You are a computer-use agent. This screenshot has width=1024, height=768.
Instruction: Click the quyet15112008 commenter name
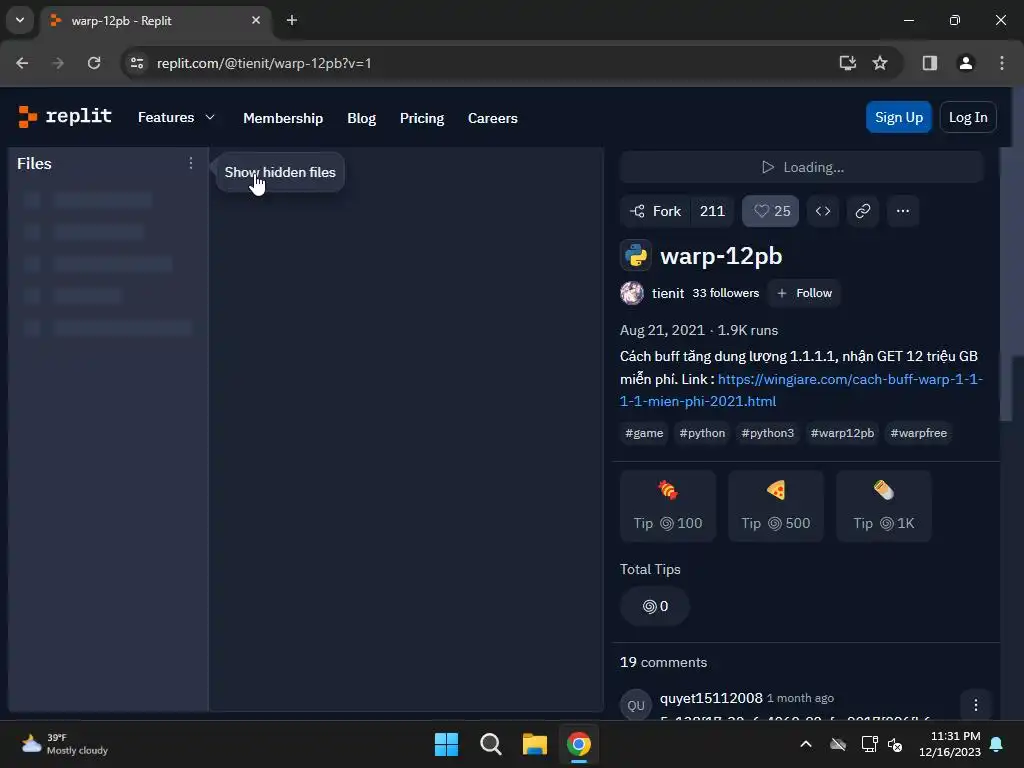click(711, 698)
